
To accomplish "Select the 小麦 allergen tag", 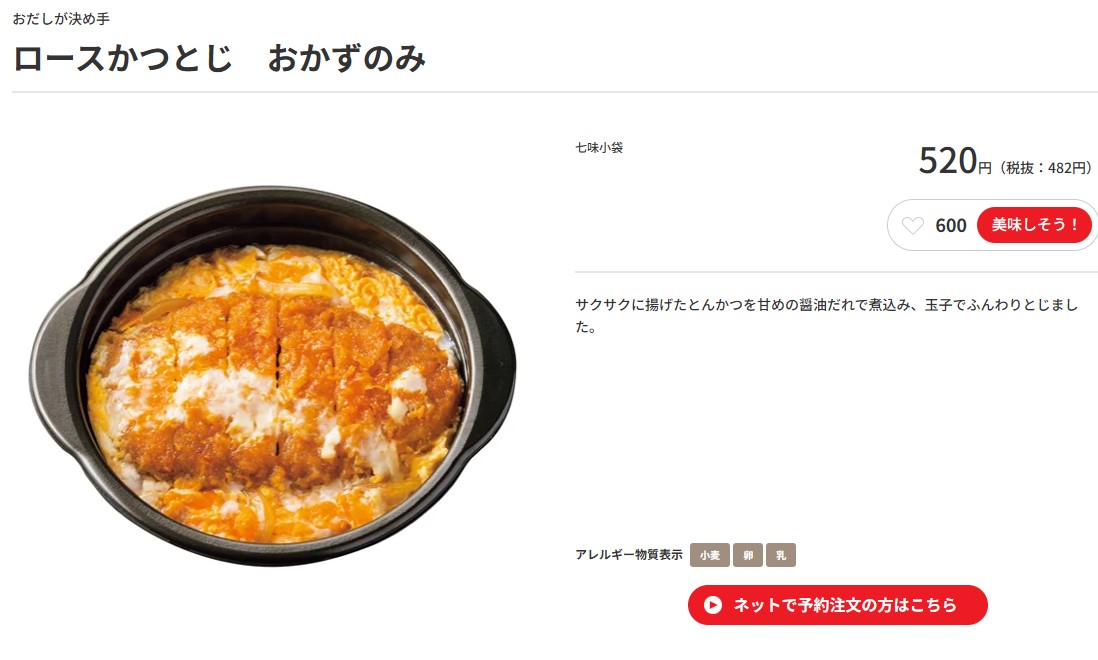I will point(709,555).
